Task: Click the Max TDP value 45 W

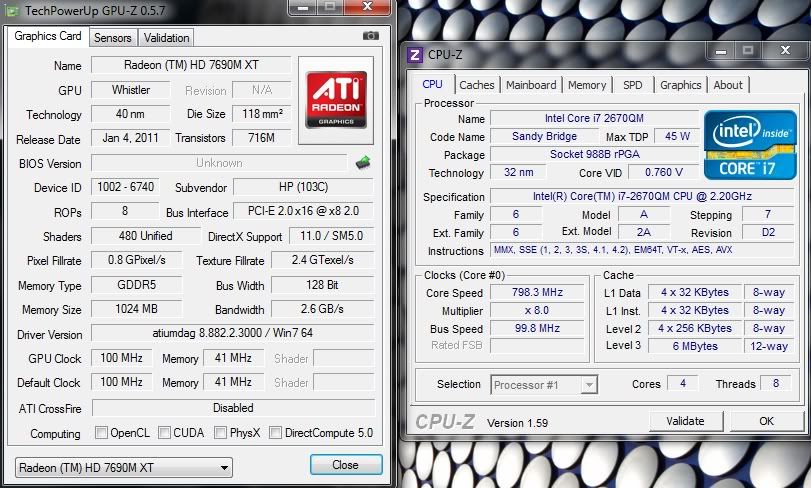Action: point(677,136)
